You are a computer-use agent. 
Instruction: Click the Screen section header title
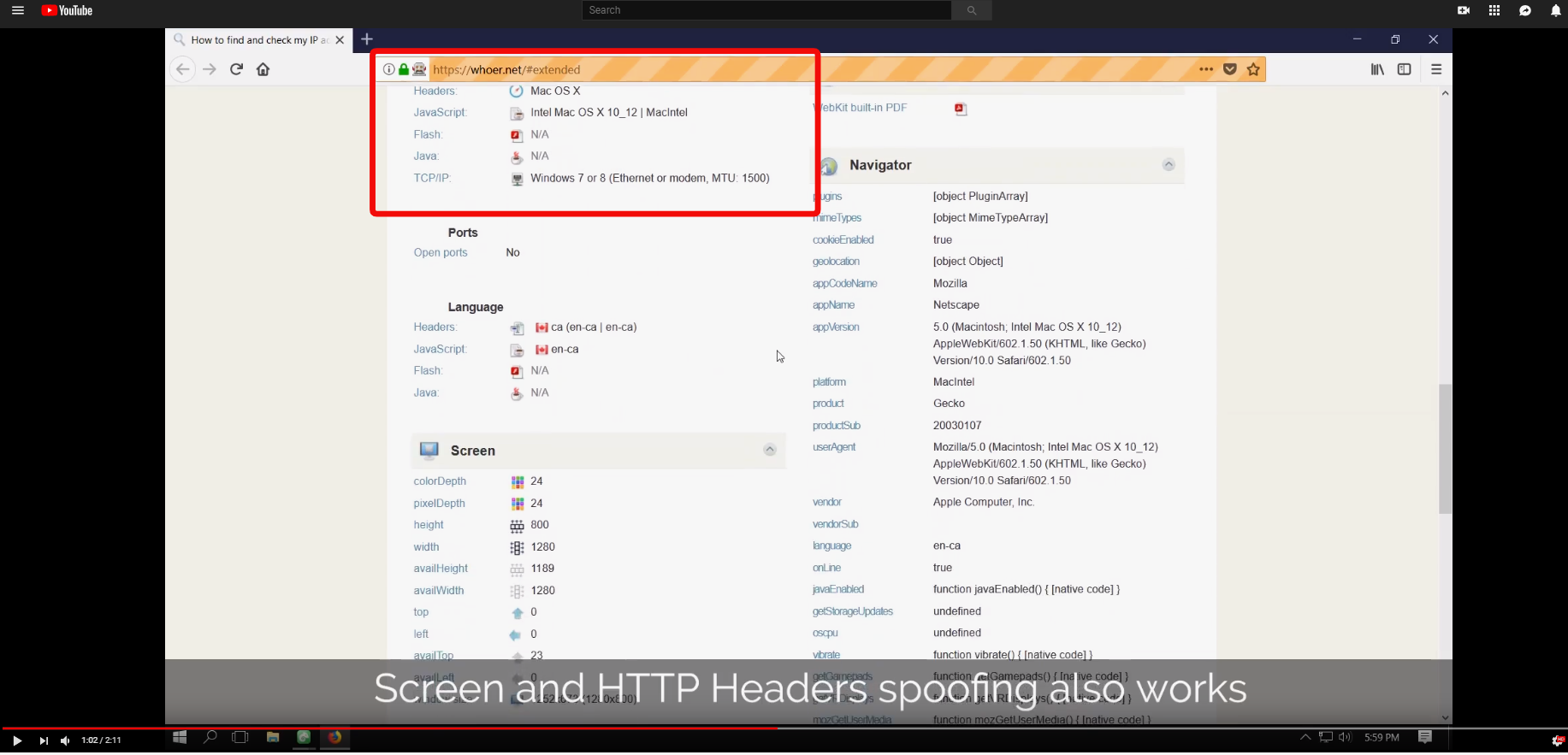pos(473,451)
